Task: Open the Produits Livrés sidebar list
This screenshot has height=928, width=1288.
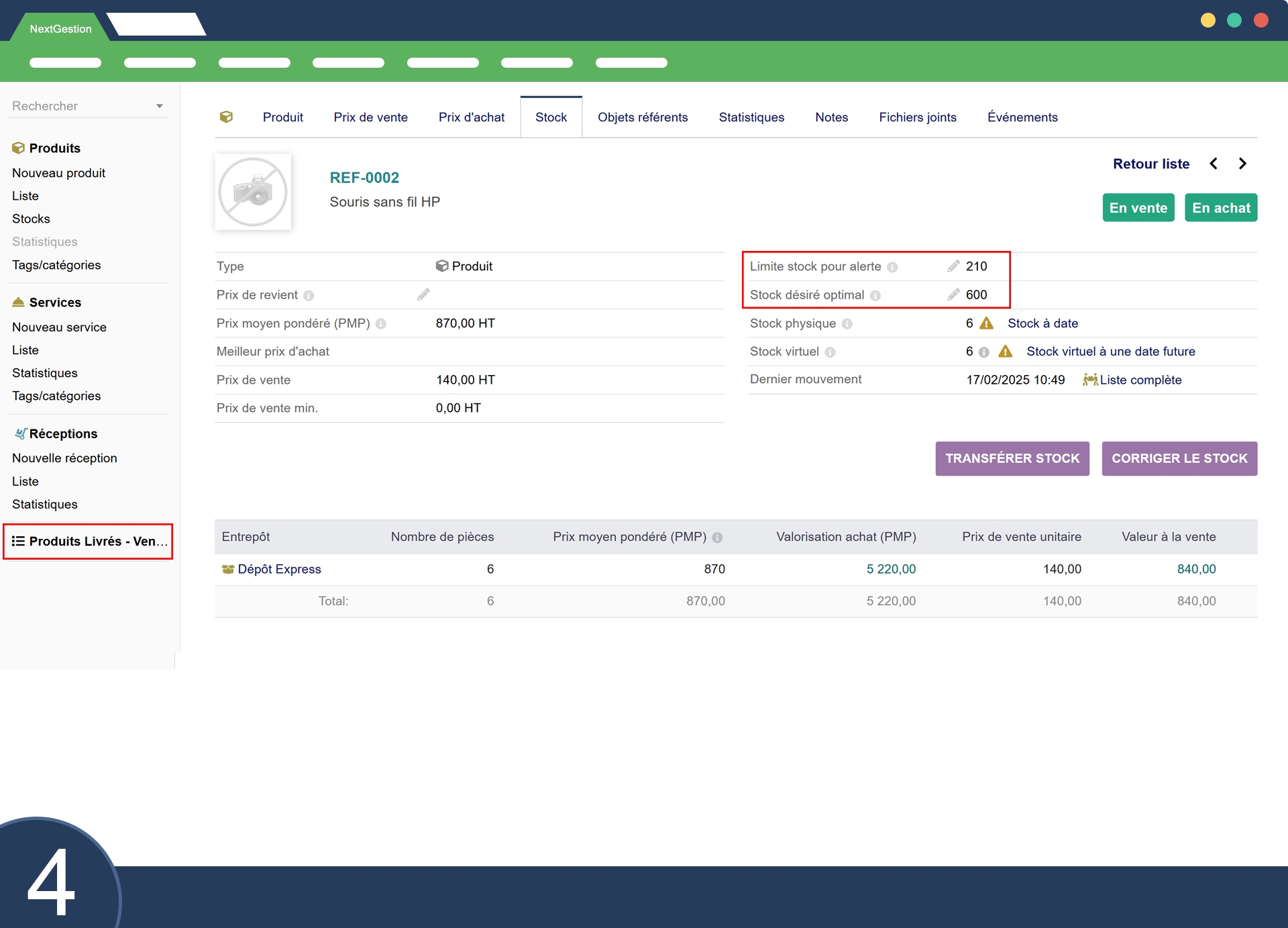Action: pyautogui.click(x=89, y=542)
